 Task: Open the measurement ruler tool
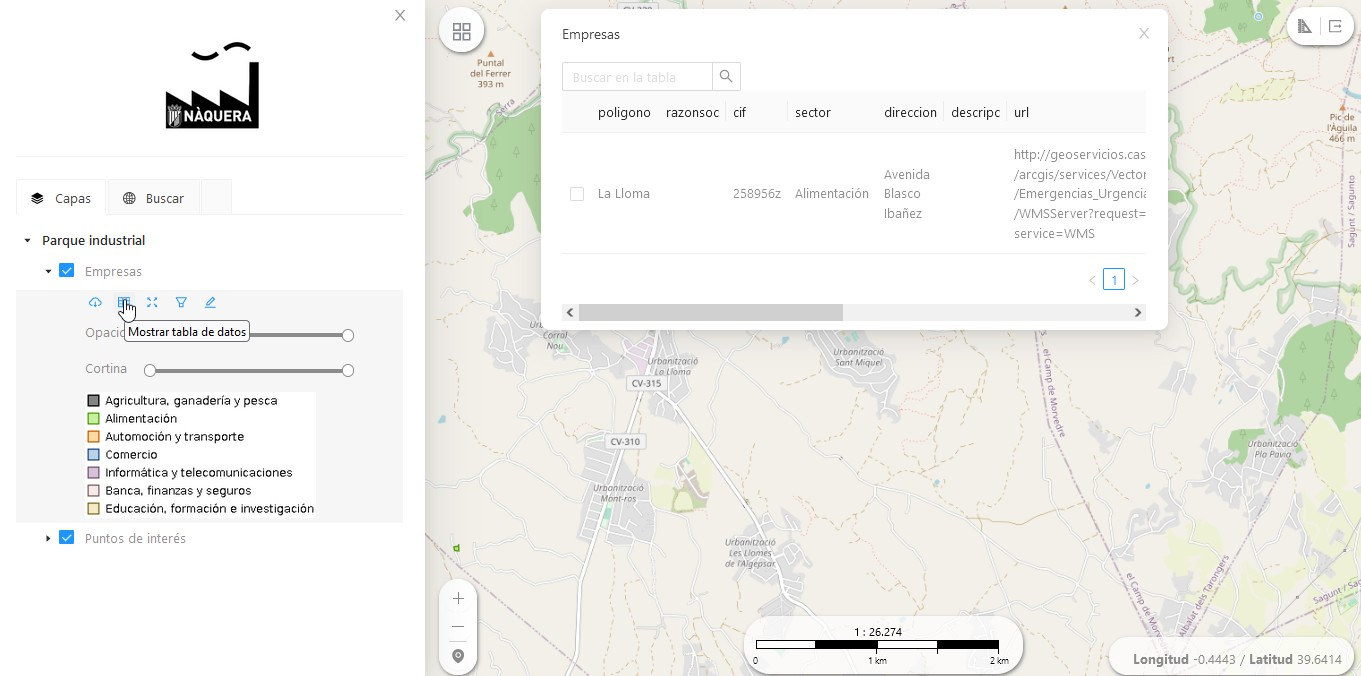[1304, 27]
